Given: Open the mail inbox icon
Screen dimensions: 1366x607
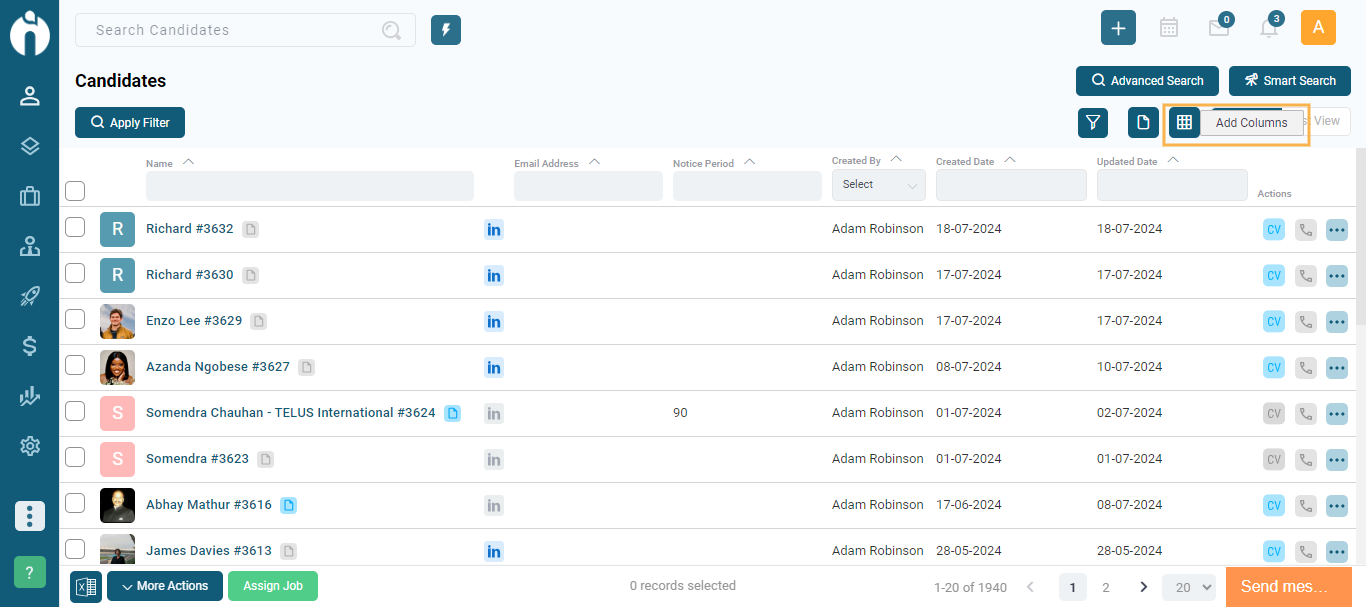Looking at the screenshot, I should (1219, 28).
